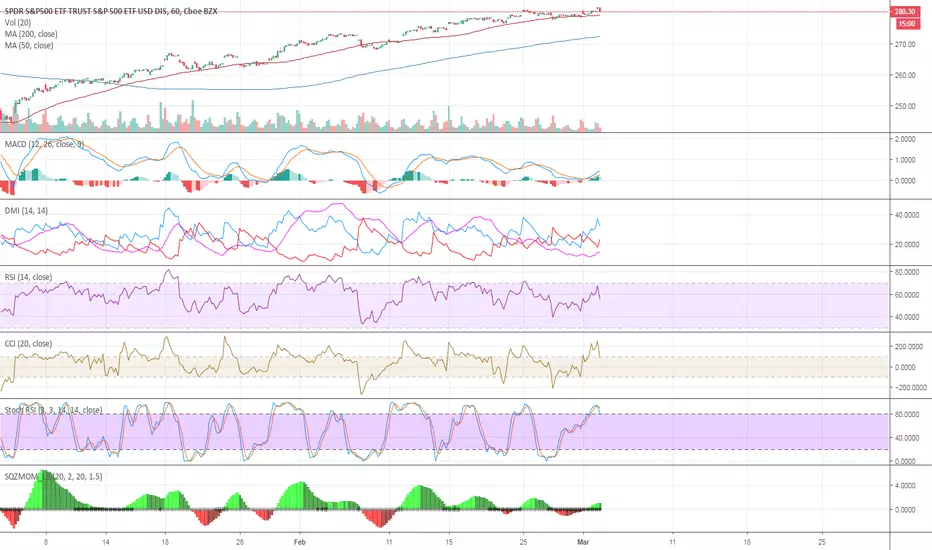This screenshot has height=550, width=932.
Task: Click the Mar label on time axis
Action: click(583, 542)
